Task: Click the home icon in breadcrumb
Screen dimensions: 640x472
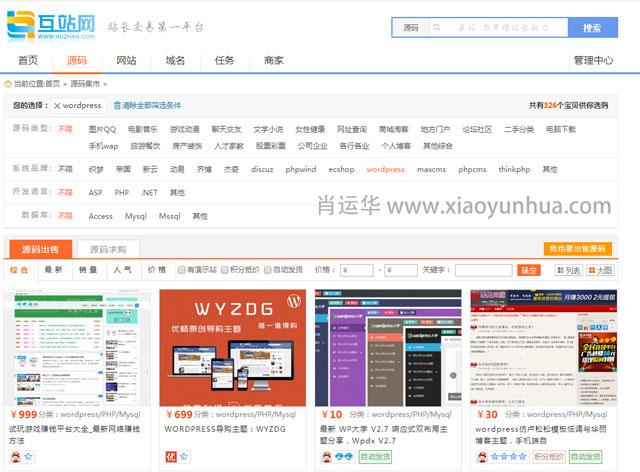Action: tap(8, 84)
